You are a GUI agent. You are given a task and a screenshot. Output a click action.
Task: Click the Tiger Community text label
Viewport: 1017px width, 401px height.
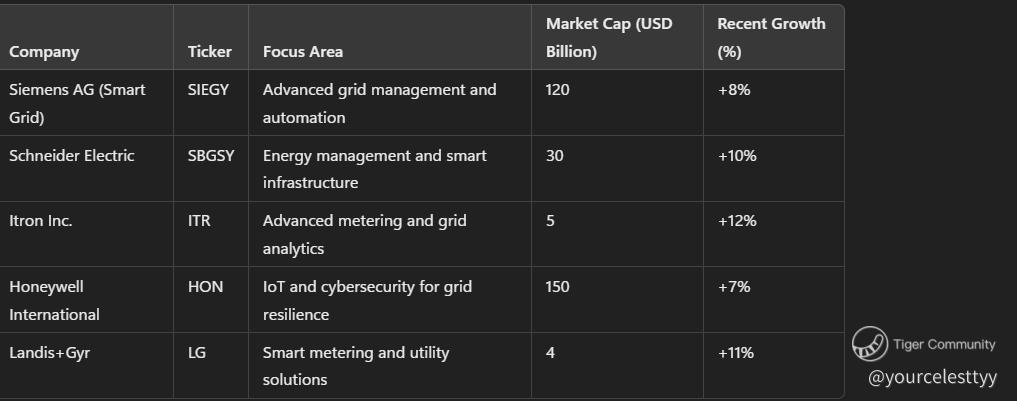pyautogui.click(x=944, y=345)
